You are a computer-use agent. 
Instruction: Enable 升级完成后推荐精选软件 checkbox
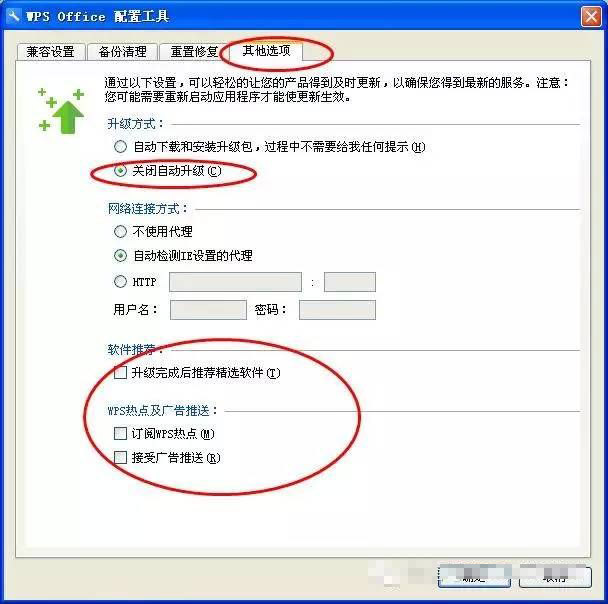(x=120, y=373)
